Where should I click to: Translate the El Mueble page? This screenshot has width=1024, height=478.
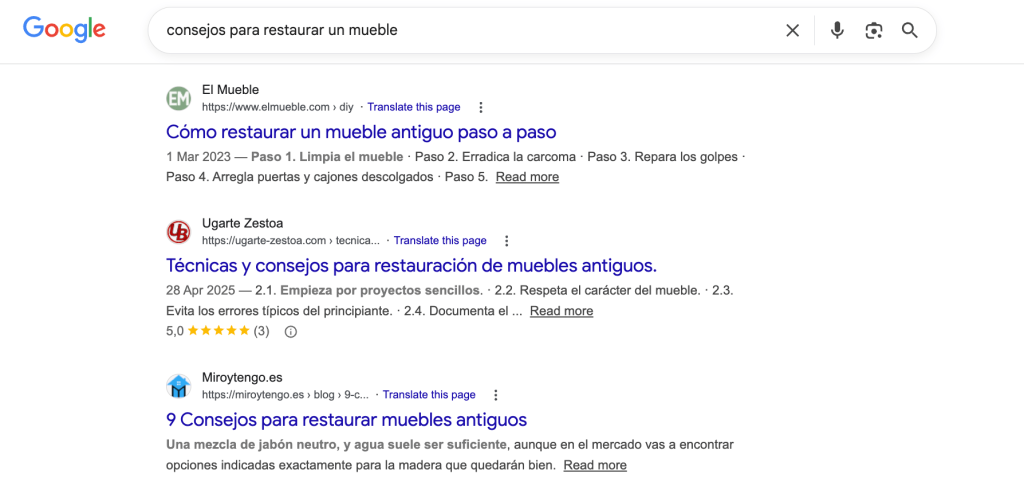(x=414, y=107)
